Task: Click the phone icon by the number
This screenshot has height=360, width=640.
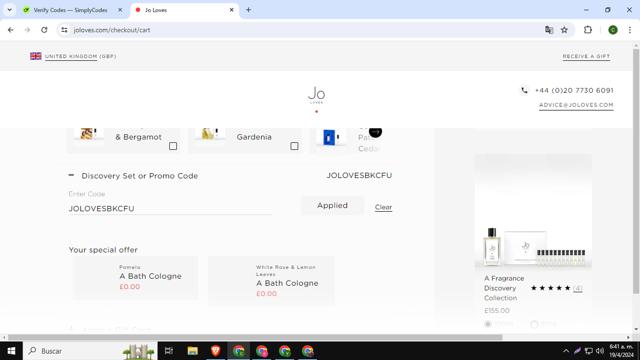Action: (x=524, y=90)
